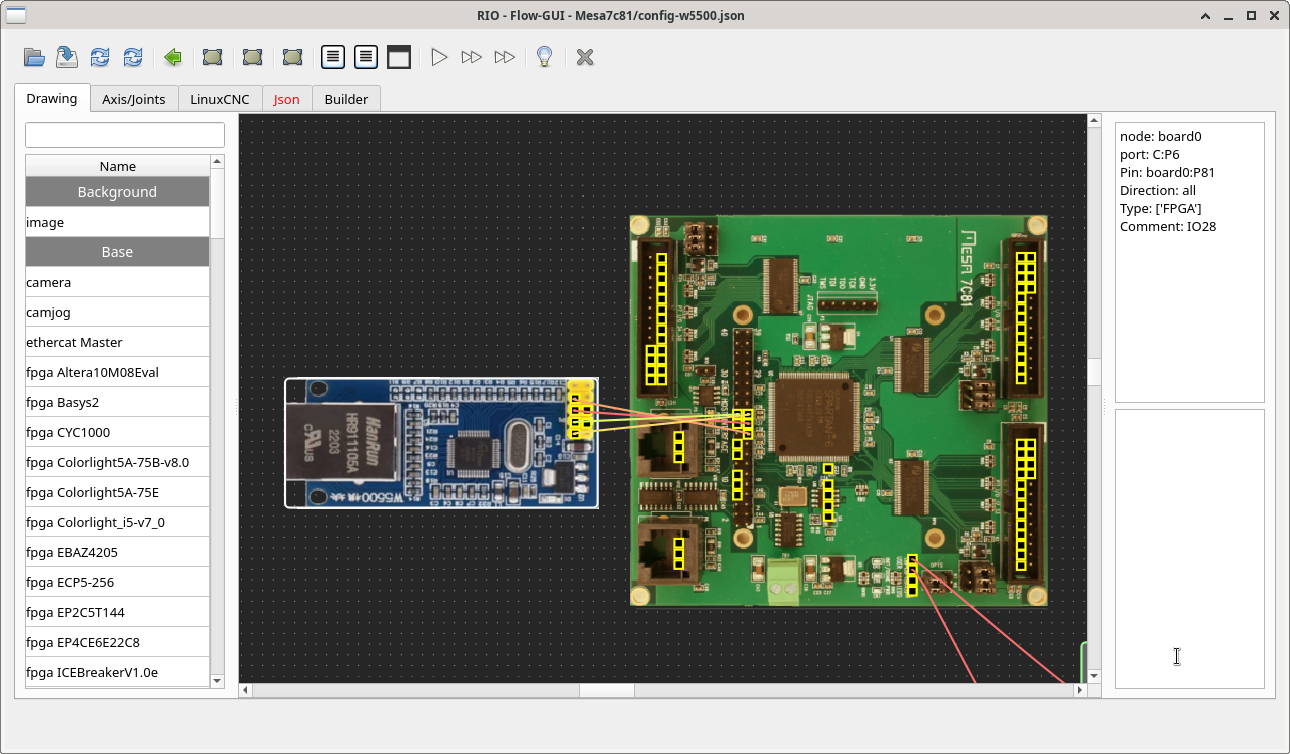Select the red Json tab
The height and width of the screenshot is (754, 1290).
287,99
